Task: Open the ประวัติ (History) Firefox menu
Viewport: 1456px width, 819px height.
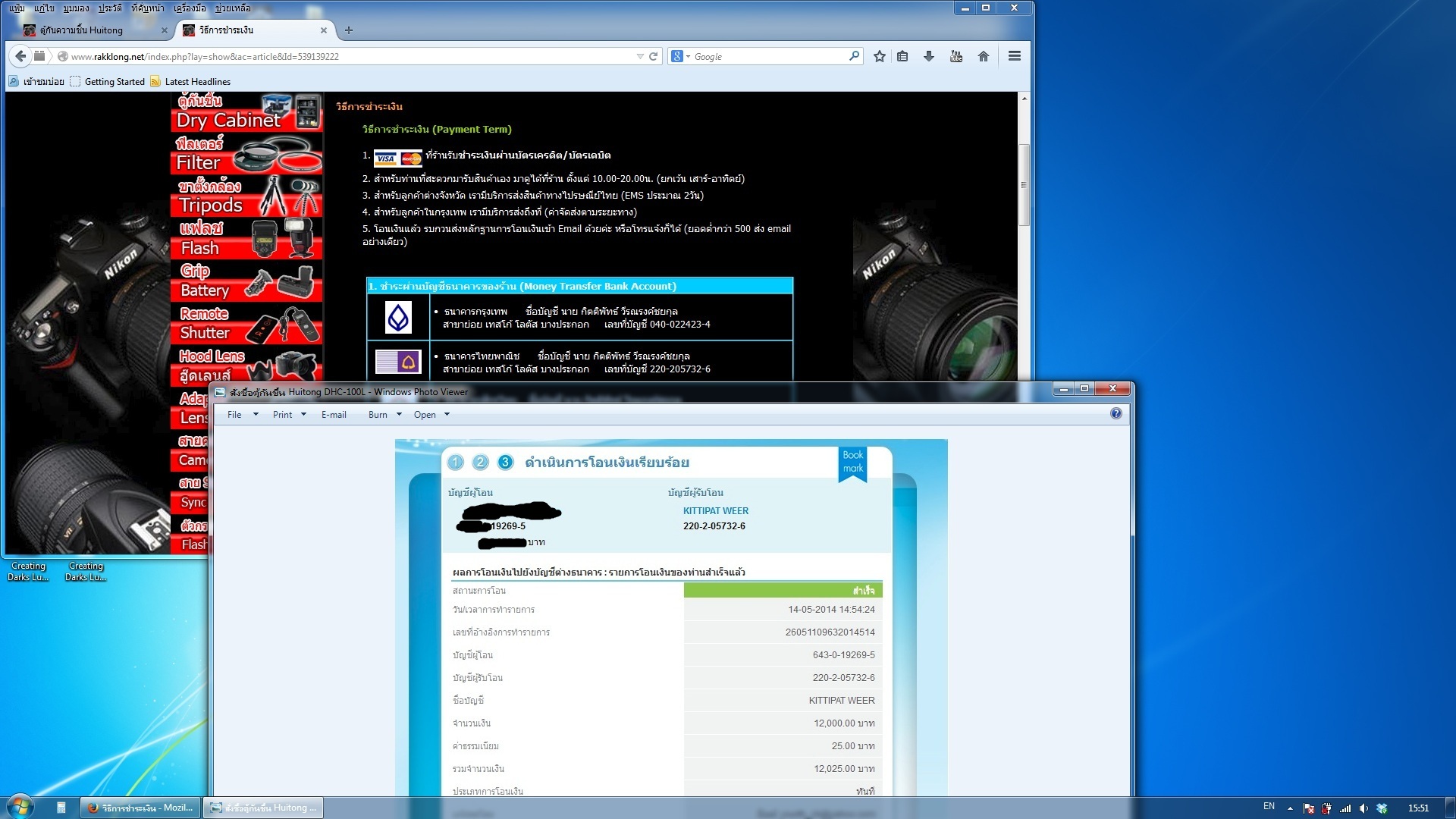Action: coord(110,8)
